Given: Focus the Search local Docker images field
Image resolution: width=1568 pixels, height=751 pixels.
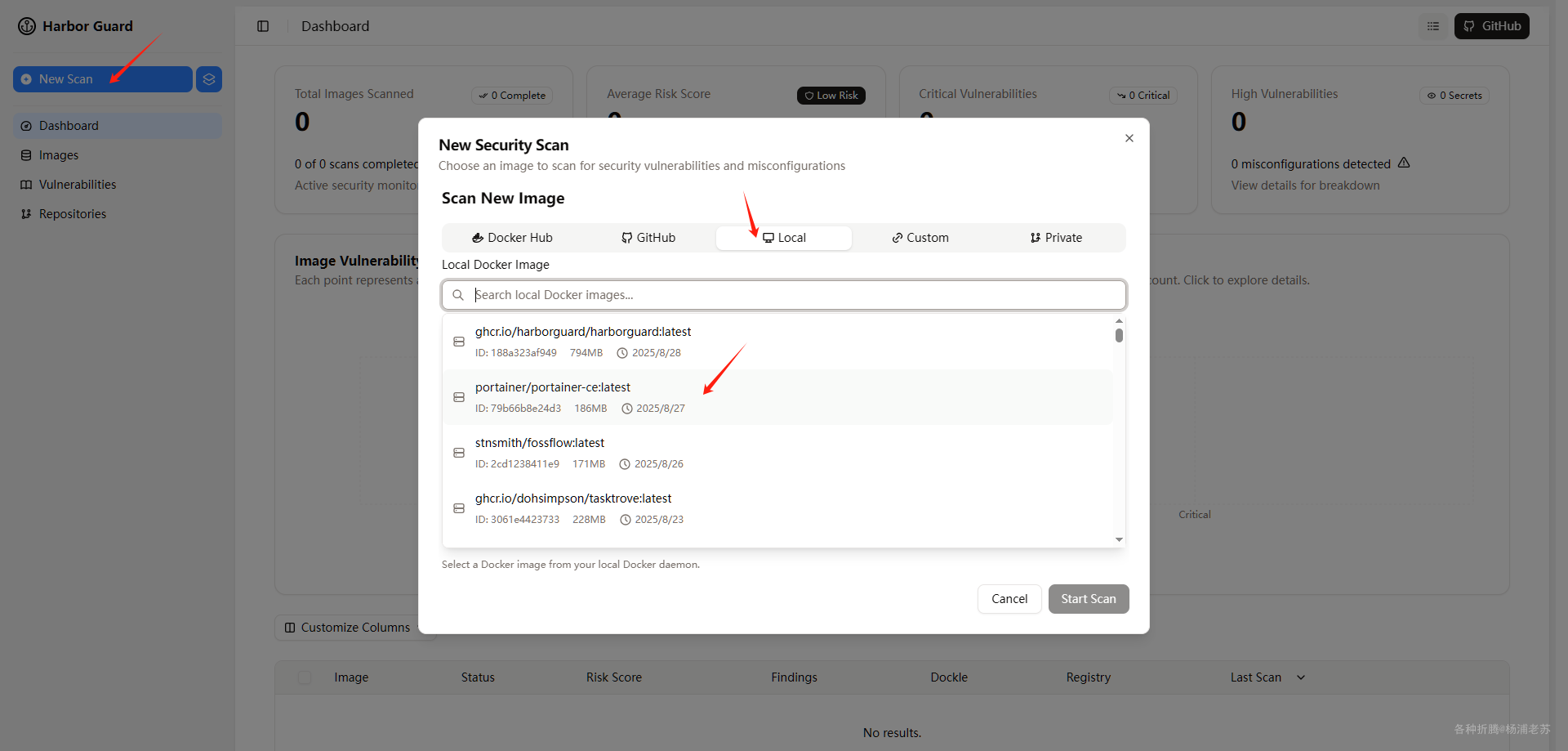Looking at the screenshot, I should (784, 295).
